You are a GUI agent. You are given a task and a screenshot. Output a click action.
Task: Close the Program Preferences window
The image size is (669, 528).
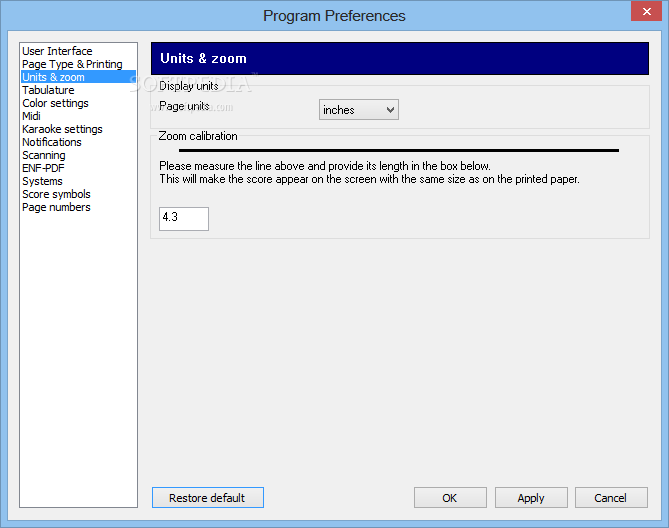tap(647, 11)
